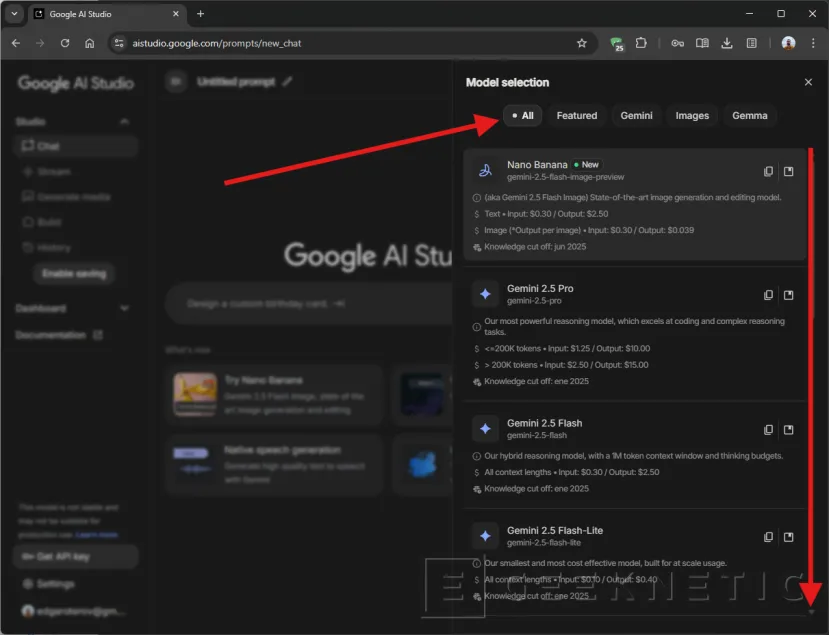Open Gemini 2.5 Flash docs icon

coord(788,430)
